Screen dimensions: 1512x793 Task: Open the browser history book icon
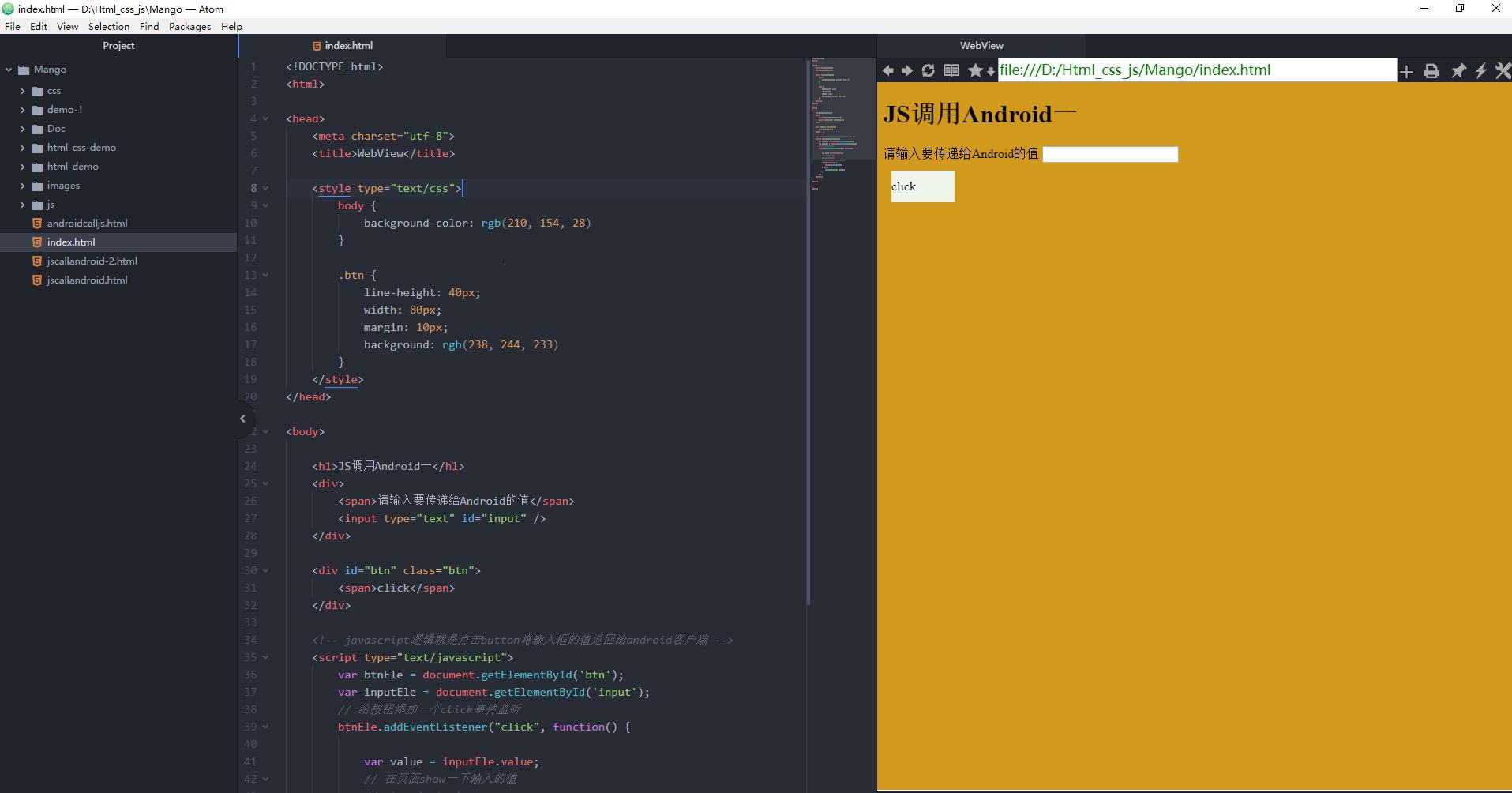[951, 71]
